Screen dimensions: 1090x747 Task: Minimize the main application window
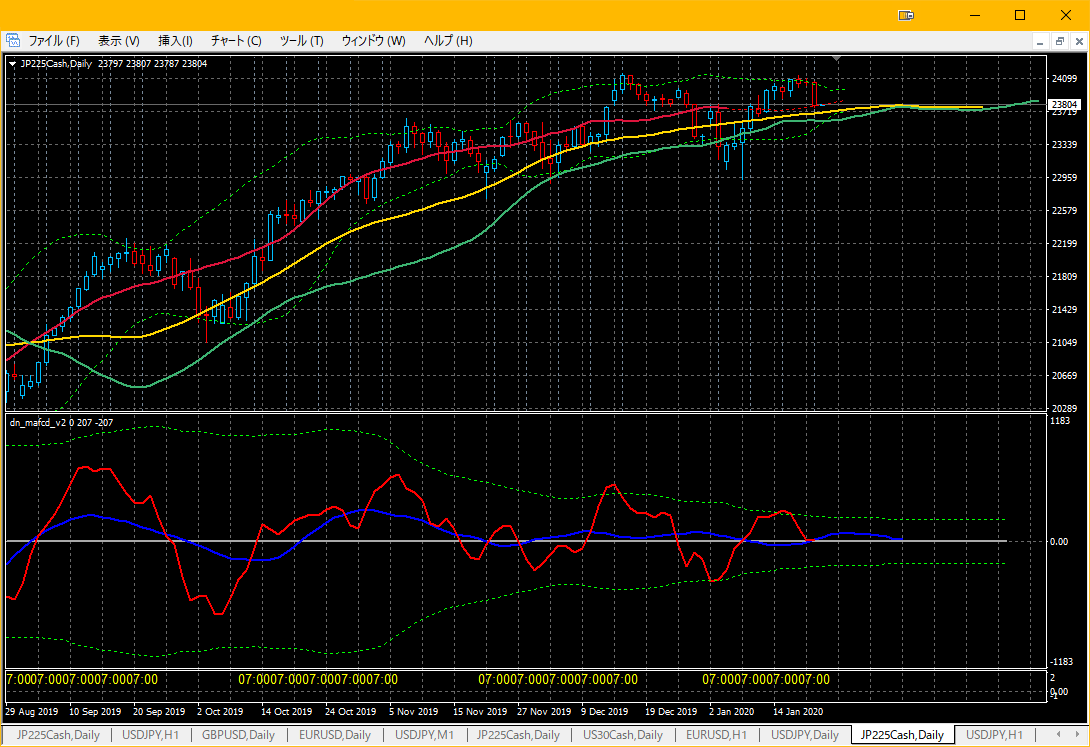(975, 15)
